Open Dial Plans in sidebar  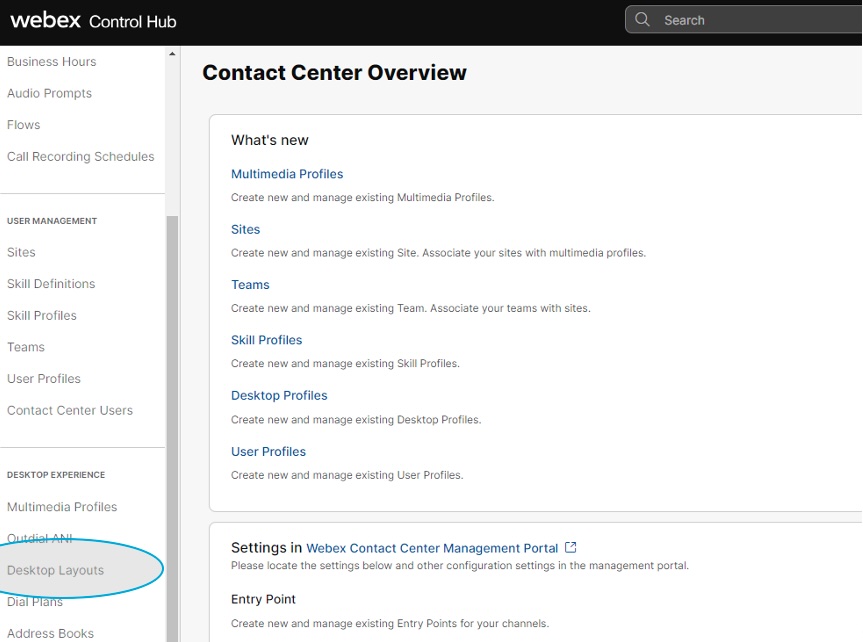click(x=35, y=602)
